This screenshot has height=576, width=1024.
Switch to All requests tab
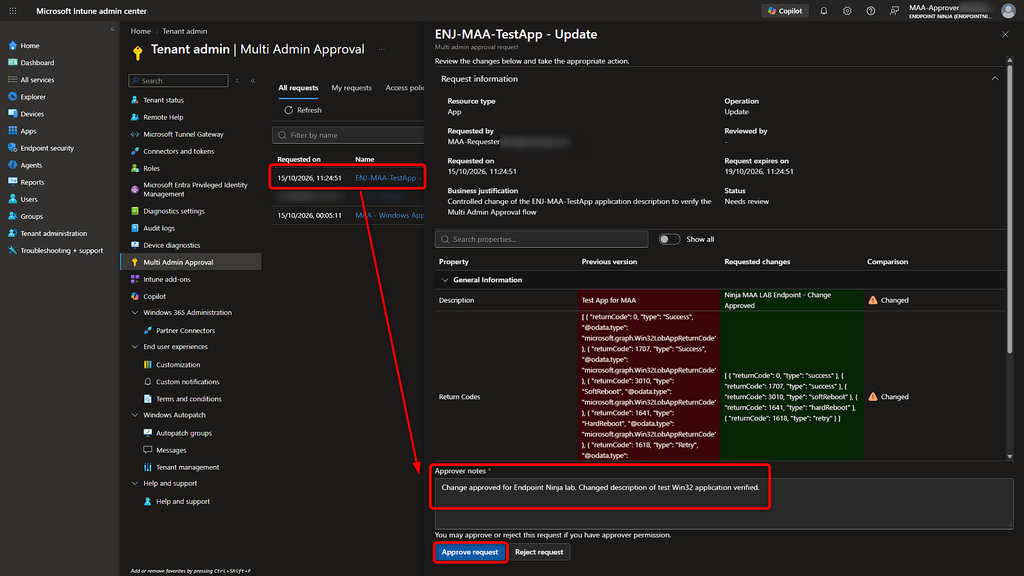pyautogui.click(x=298, y=88)
